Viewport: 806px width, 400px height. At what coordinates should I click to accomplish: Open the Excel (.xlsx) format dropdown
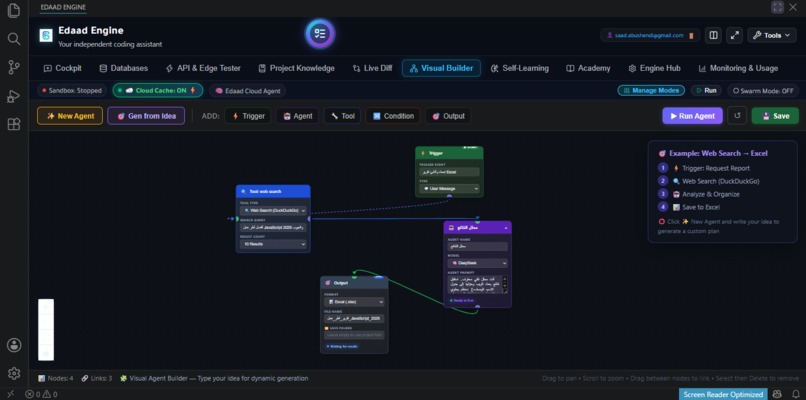coord(354,302)
